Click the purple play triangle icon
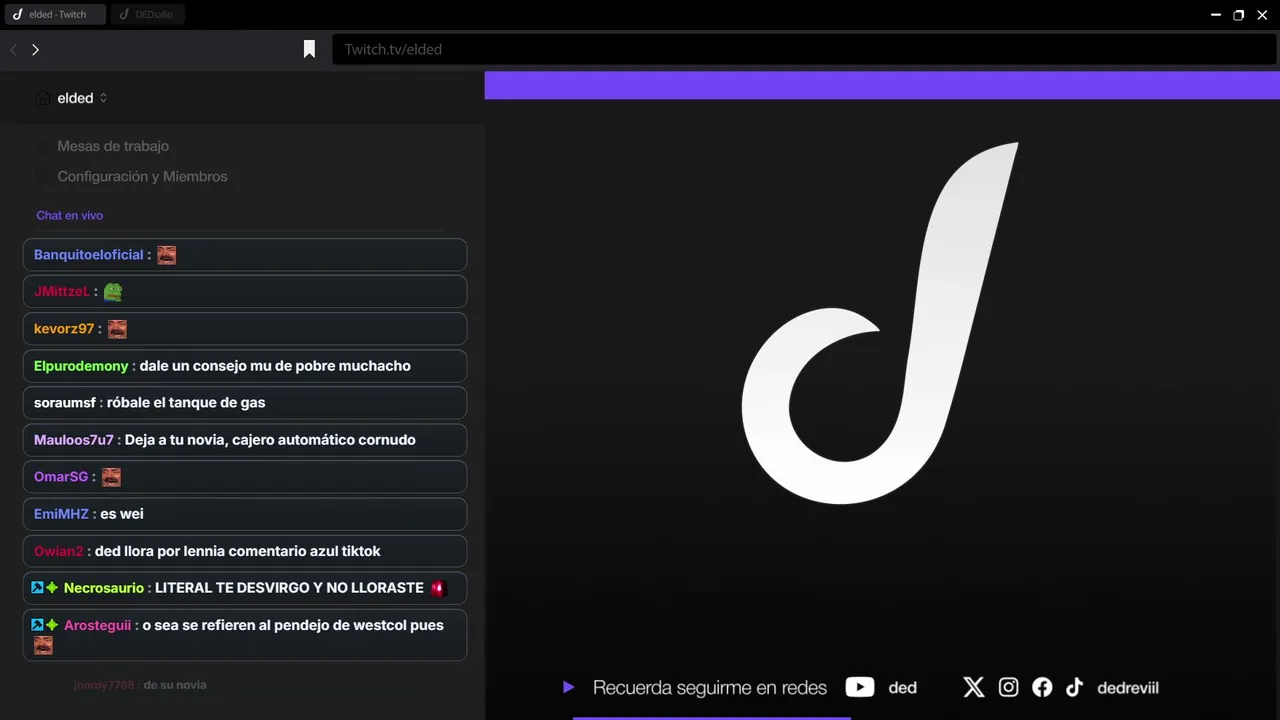This screenshot has height=720, width=1280. 569,687
